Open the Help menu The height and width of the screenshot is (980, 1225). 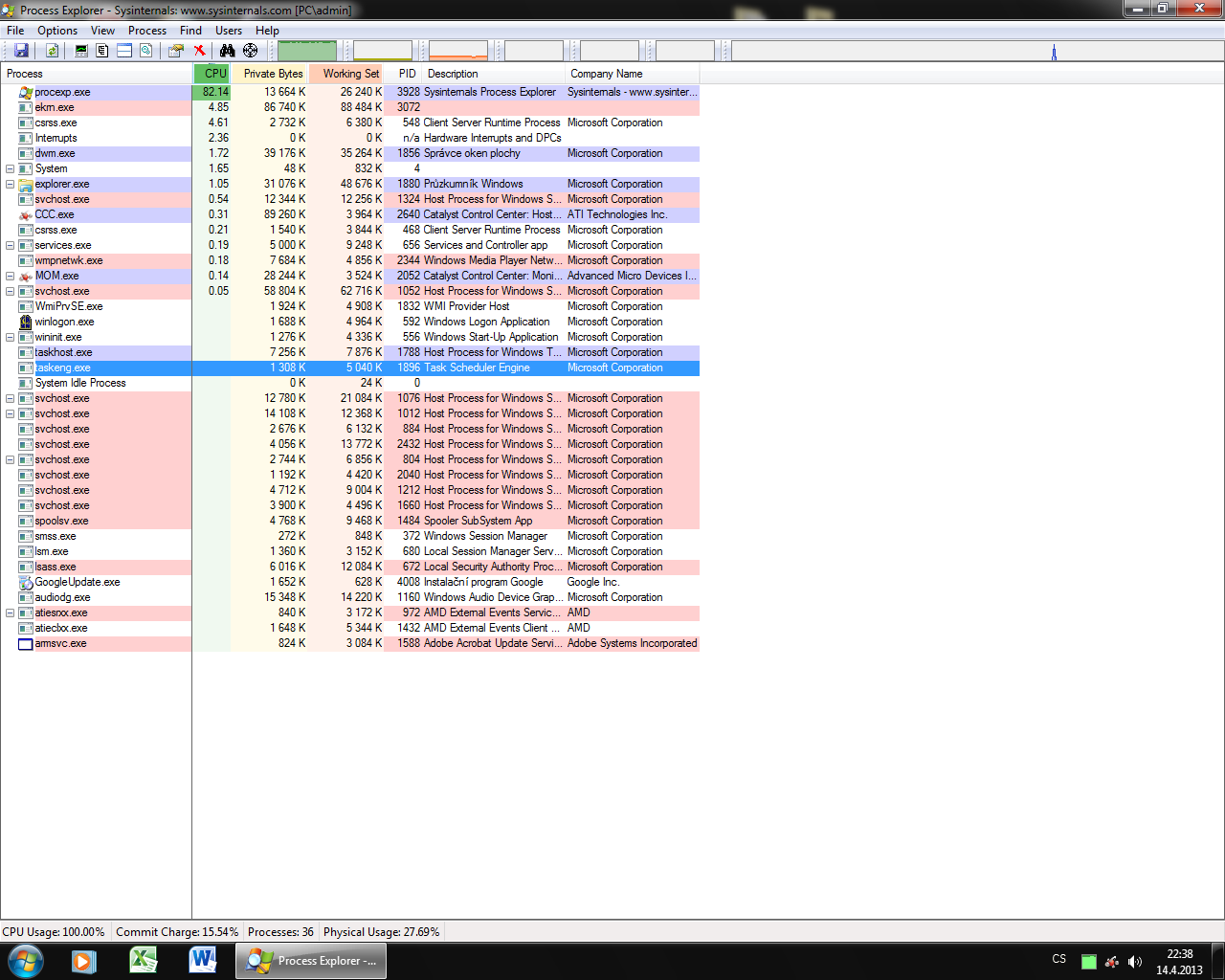pos(267,31)
